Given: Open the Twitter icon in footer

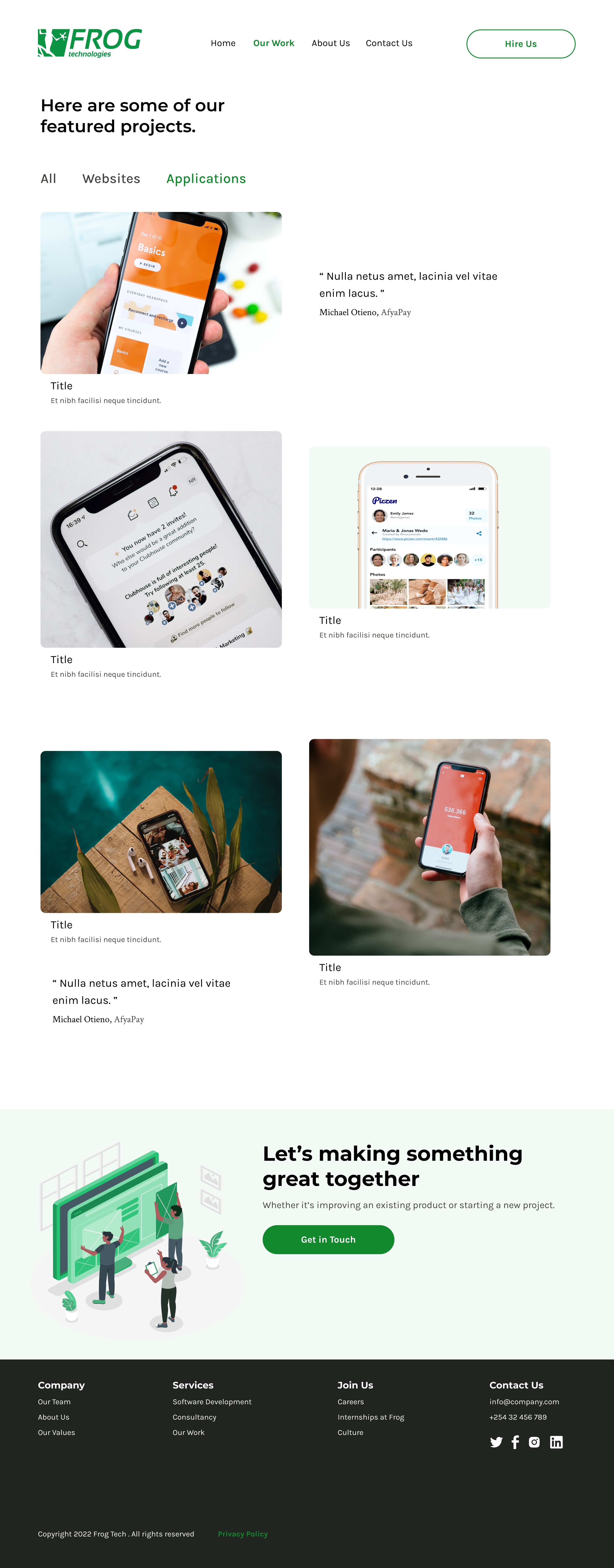Looking at the screenshot, I should (496, 1442).
